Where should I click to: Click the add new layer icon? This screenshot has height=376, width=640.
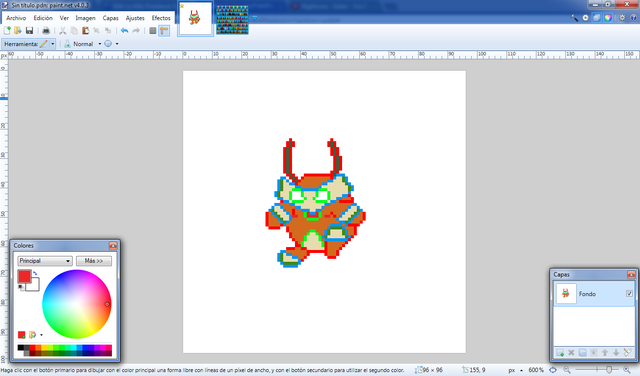560,352
